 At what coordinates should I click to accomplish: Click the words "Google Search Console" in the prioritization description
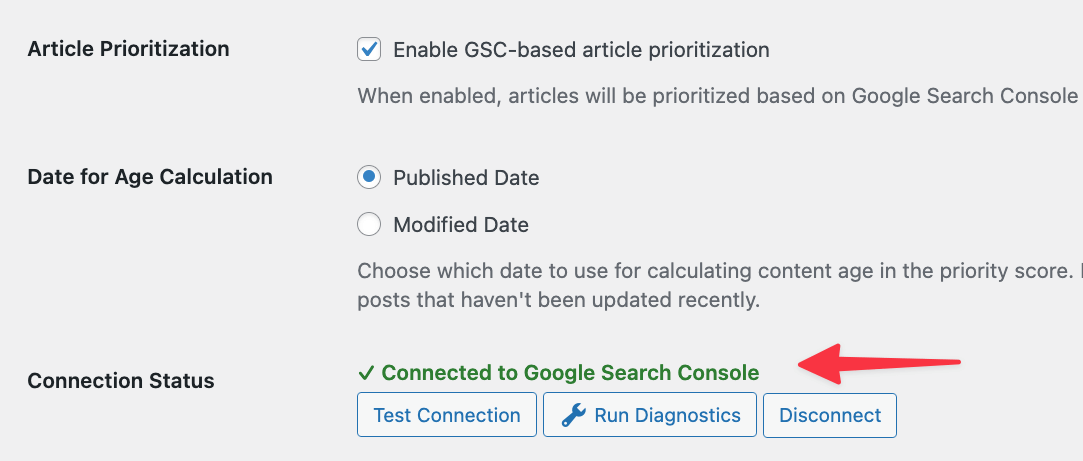click(x=964, y=96)
